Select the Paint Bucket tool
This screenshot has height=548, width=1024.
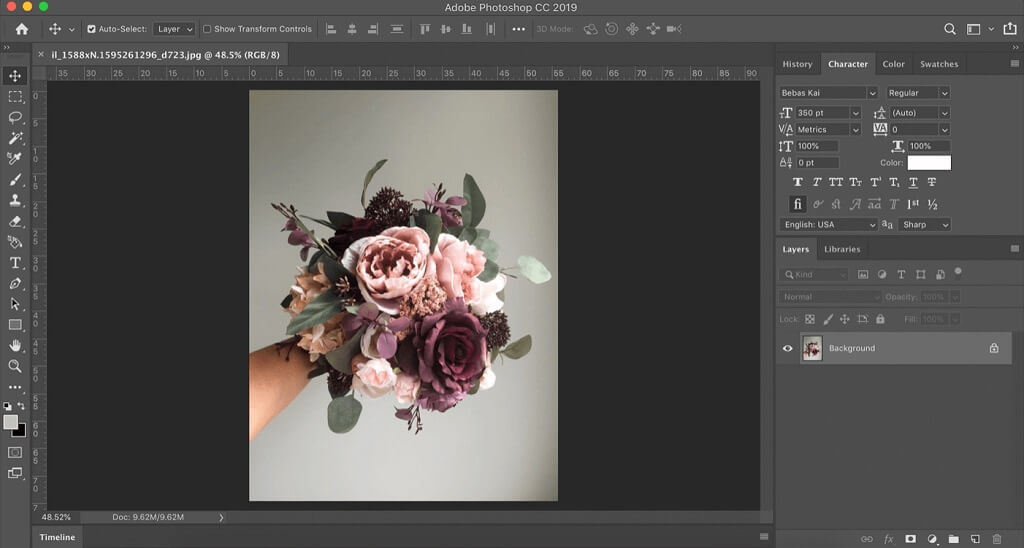[x=14, y=242]
